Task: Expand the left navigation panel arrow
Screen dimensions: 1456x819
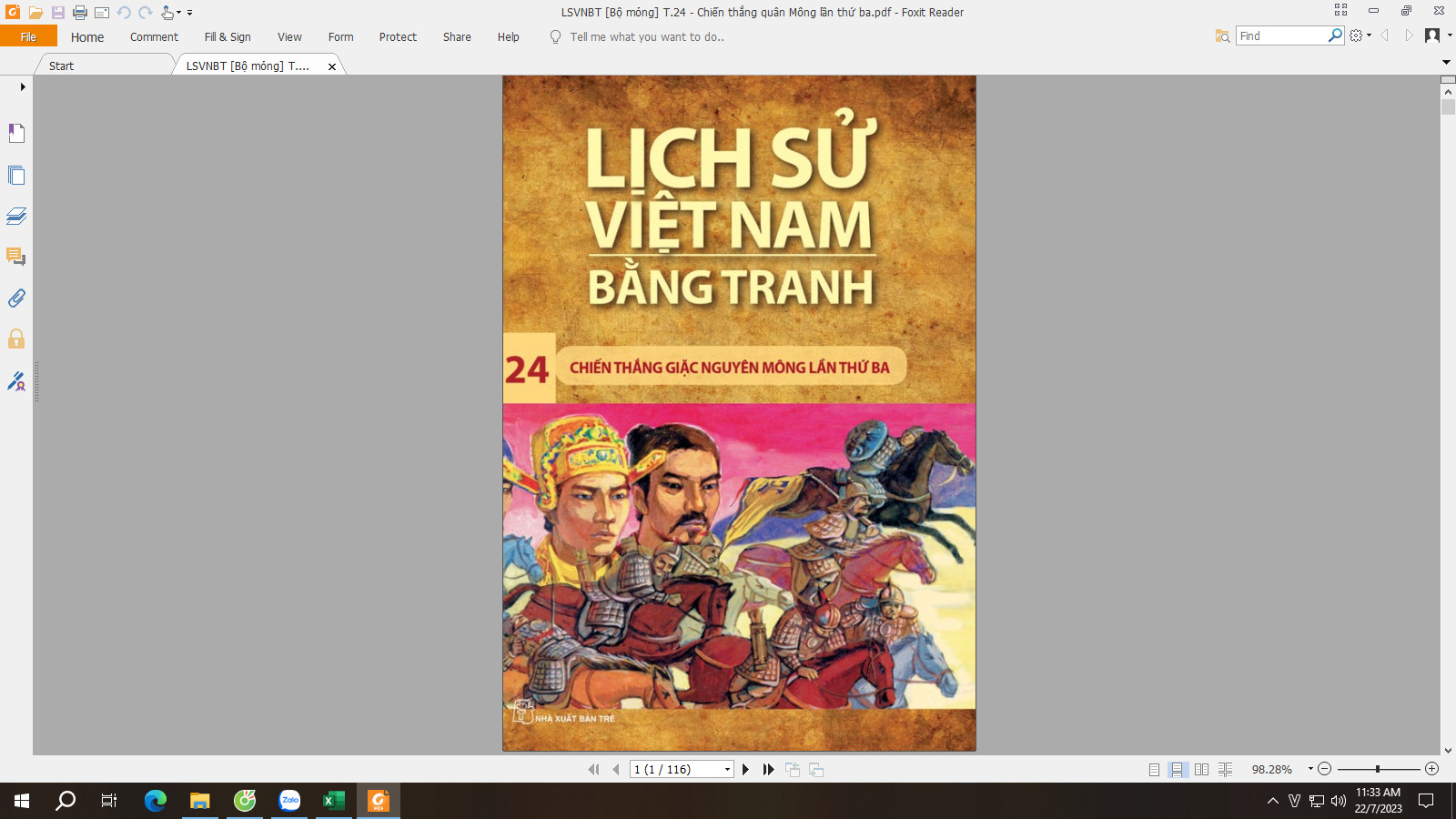Action: tap(23, 86)
